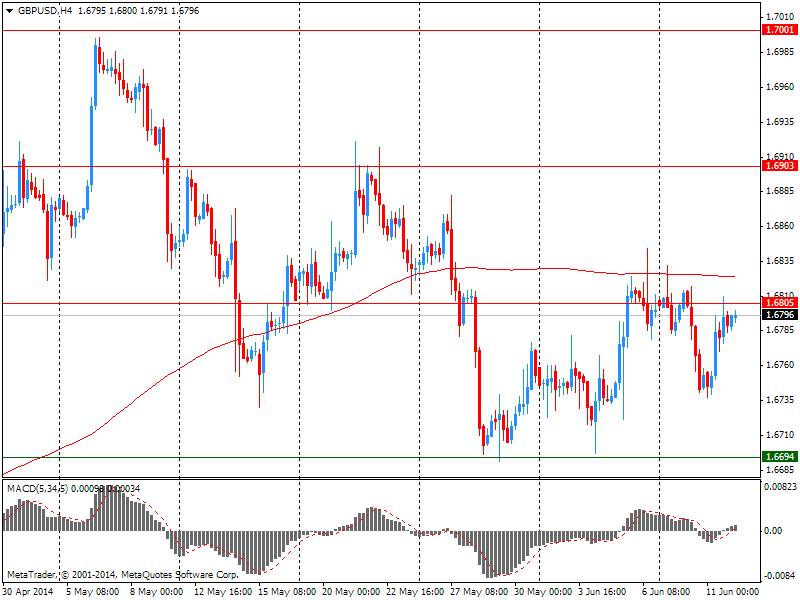This screenshot has height=600, width=800.
Task: Click the 1.6785 price axis value
Action: click(780, 330)
